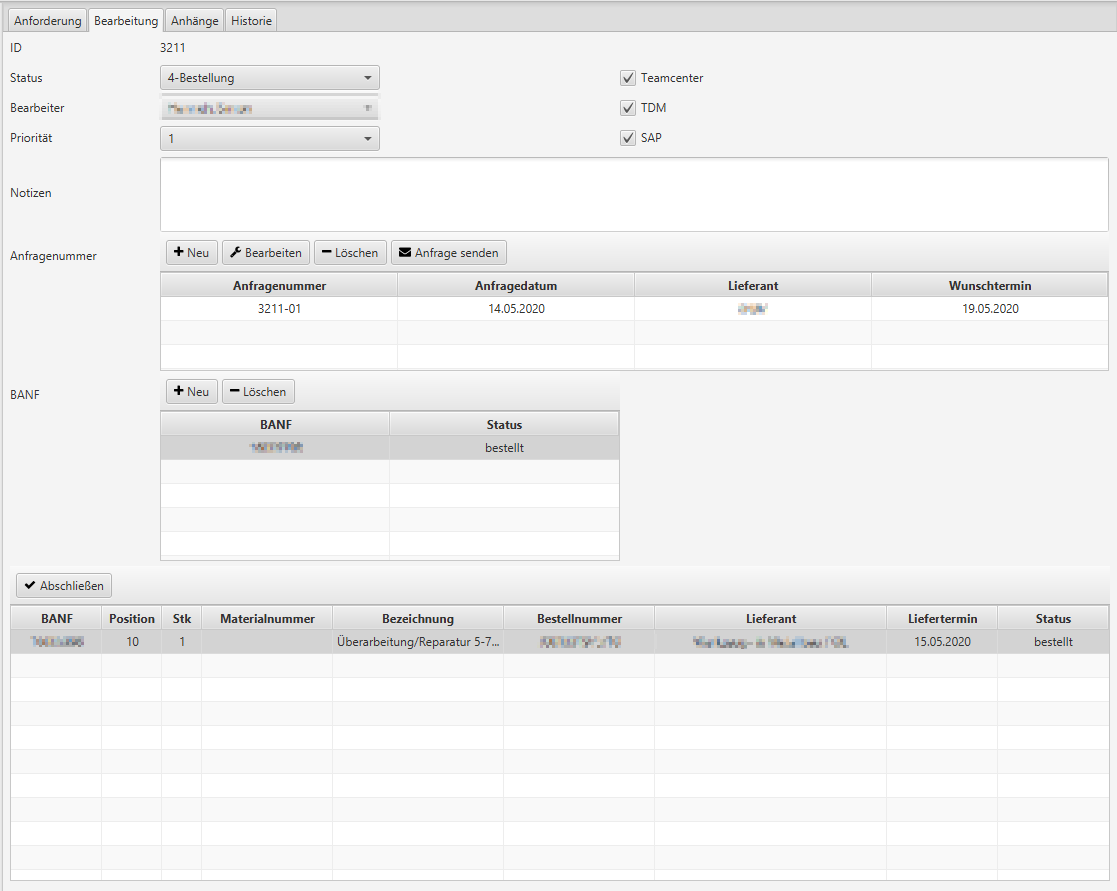The height and width of the screenshot is (891, 1117).
Task: Click into the Notizen text area
Action: tap(633, 194)
